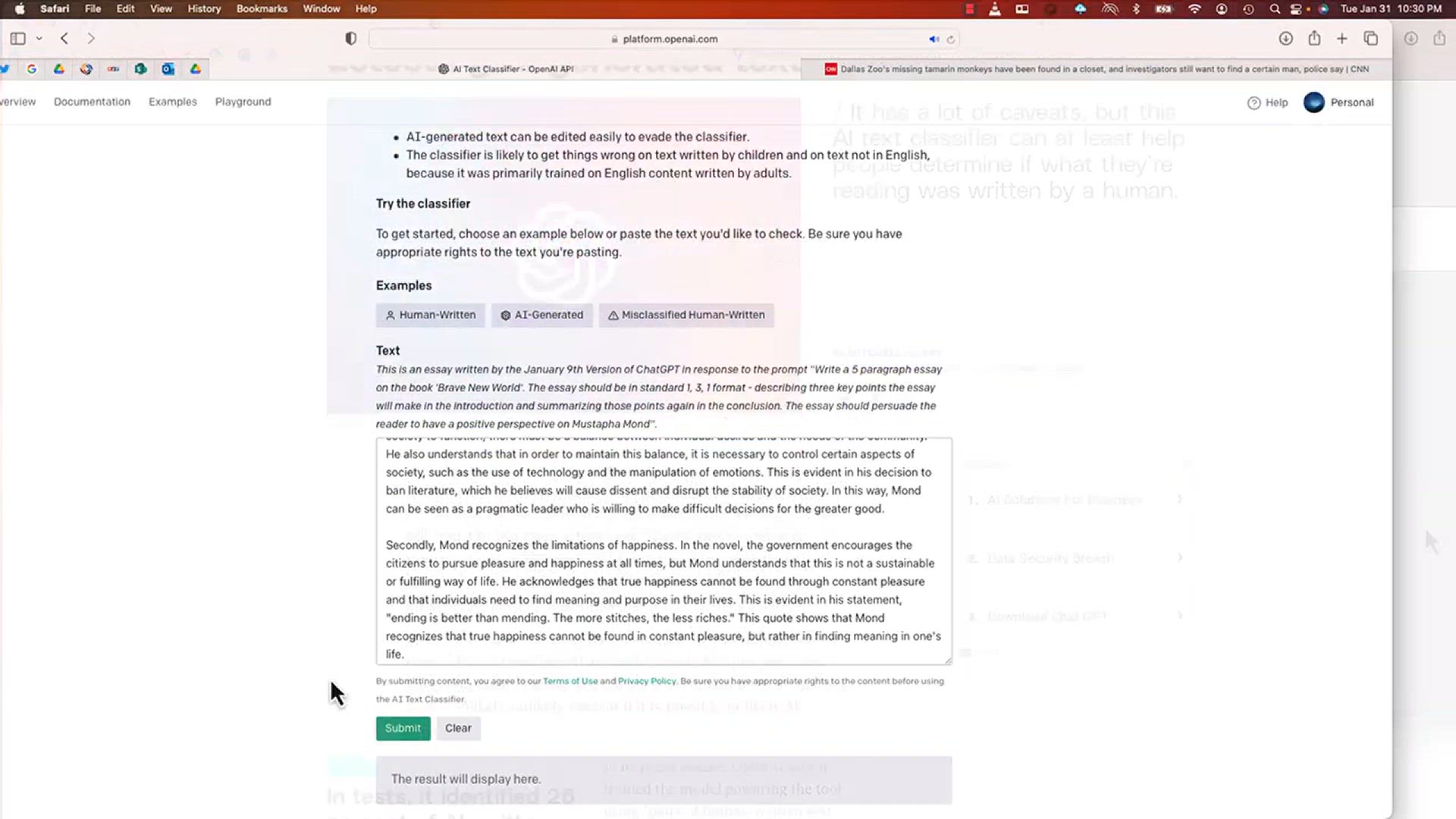The image size is (1456, 819).
Task: Open the History menu
Action: pyautogui.click(x=204, y=9)
